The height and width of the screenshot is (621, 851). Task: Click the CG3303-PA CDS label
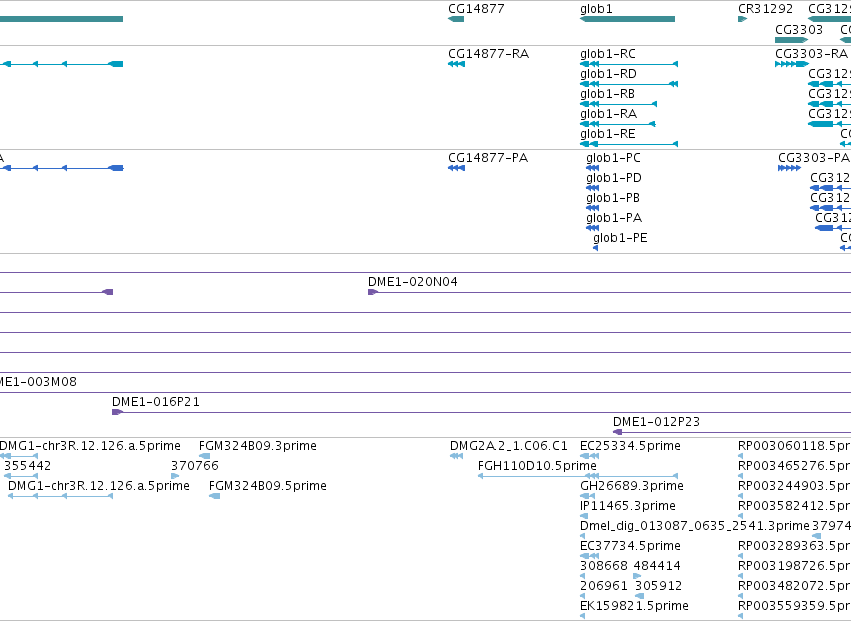[814, 158]
